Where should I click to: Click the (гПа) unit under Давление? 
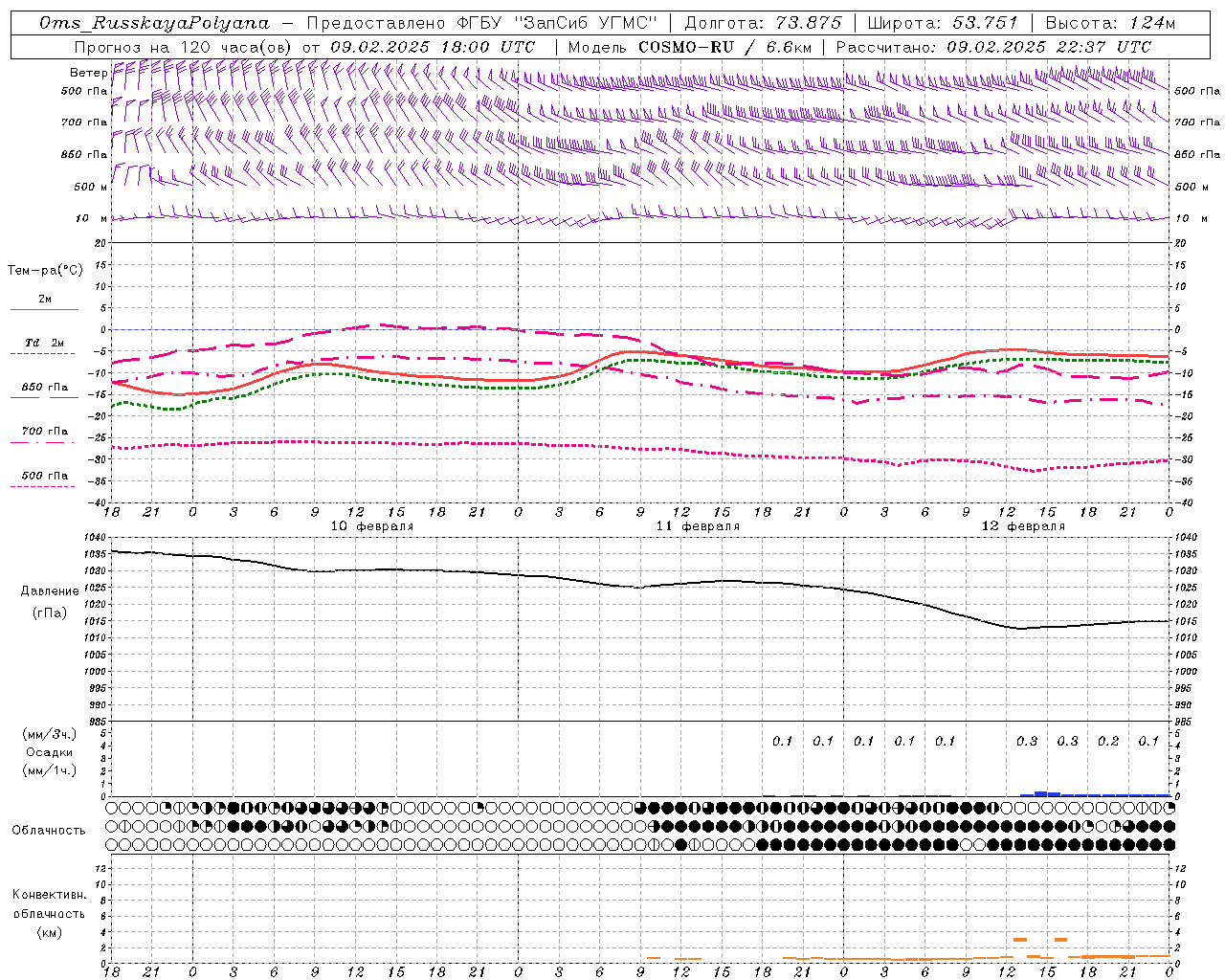click(49, 612)
